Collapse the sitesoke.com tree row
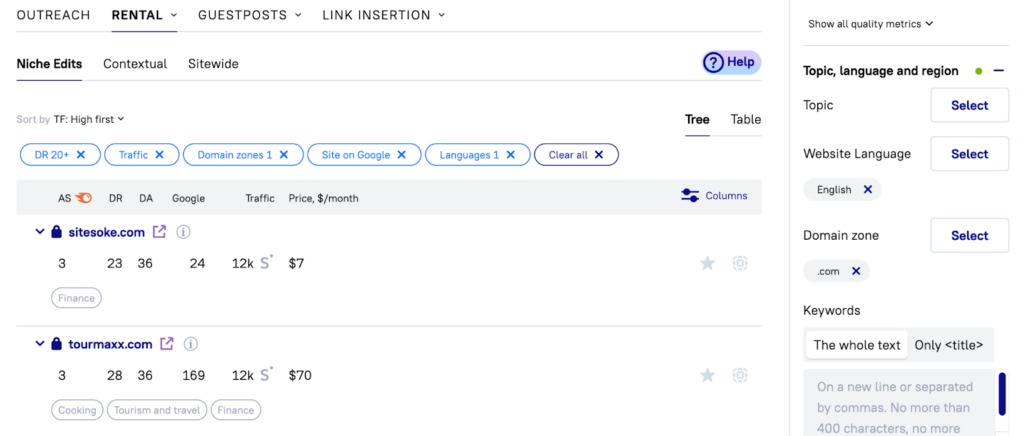The height and width of the screenshot is (436, 1024). click(40, 232)
